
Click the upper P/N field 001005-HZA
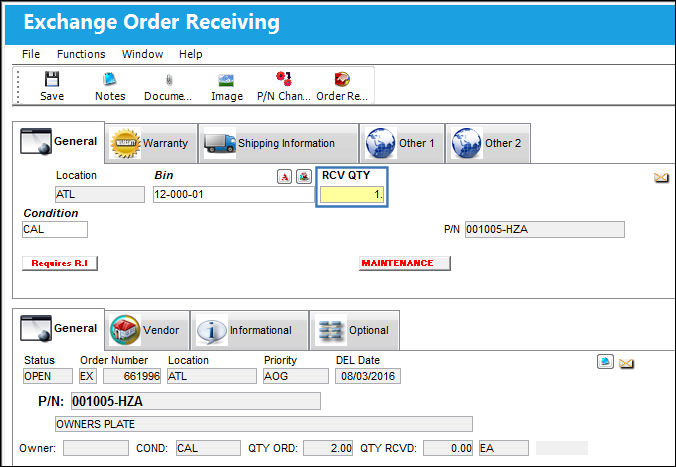(545, 229)
